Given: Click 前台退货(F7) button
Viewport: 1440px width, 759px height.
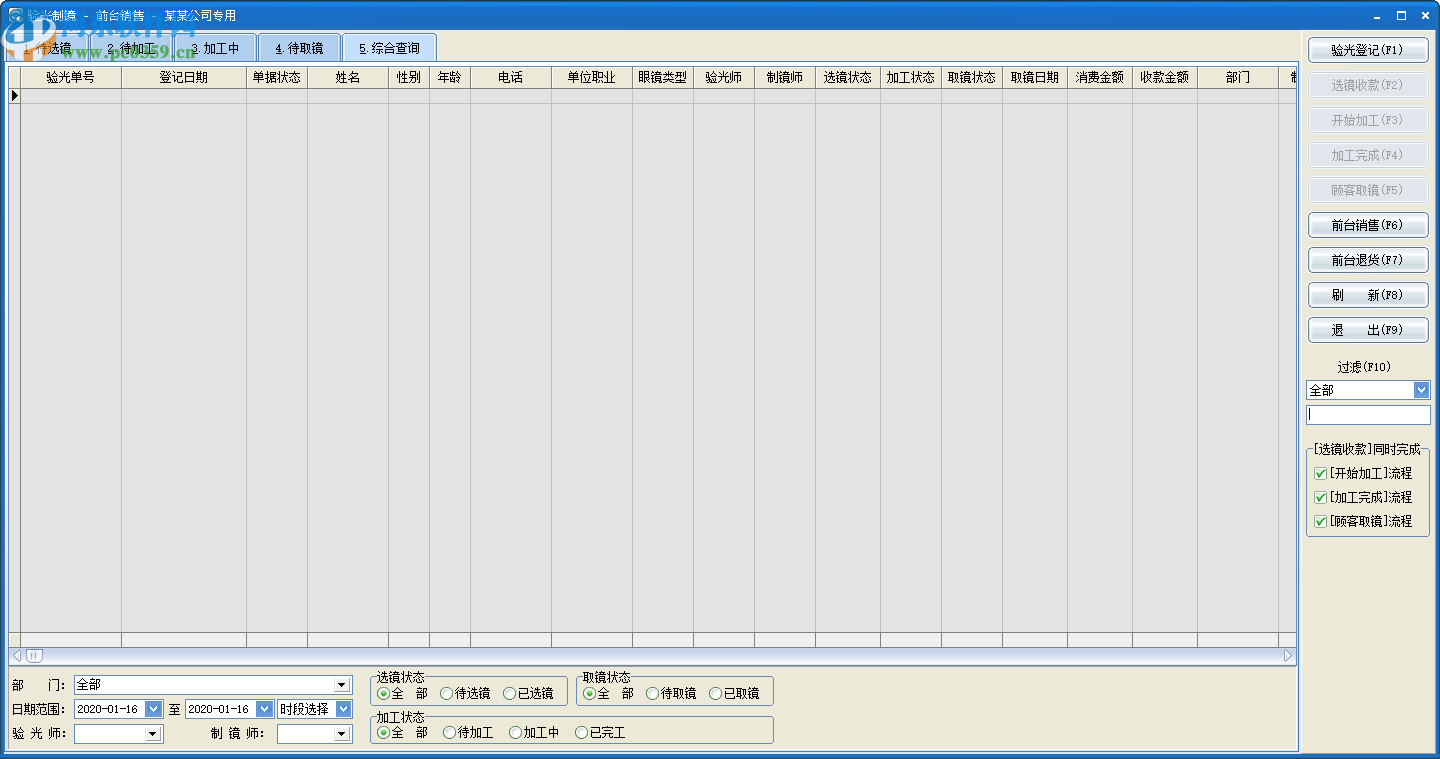Looking at the screenshot, I should tap(1368, 260).
